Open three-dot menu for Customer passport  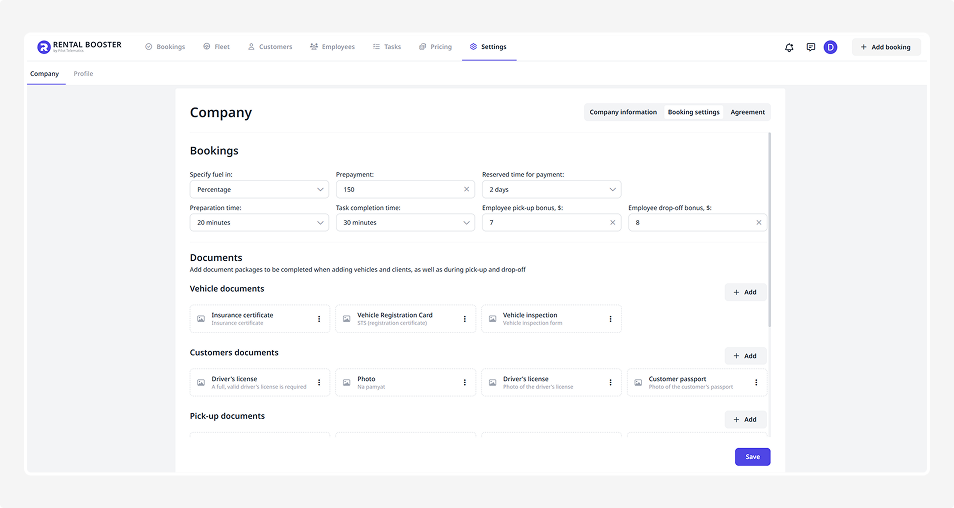point(756,382)
